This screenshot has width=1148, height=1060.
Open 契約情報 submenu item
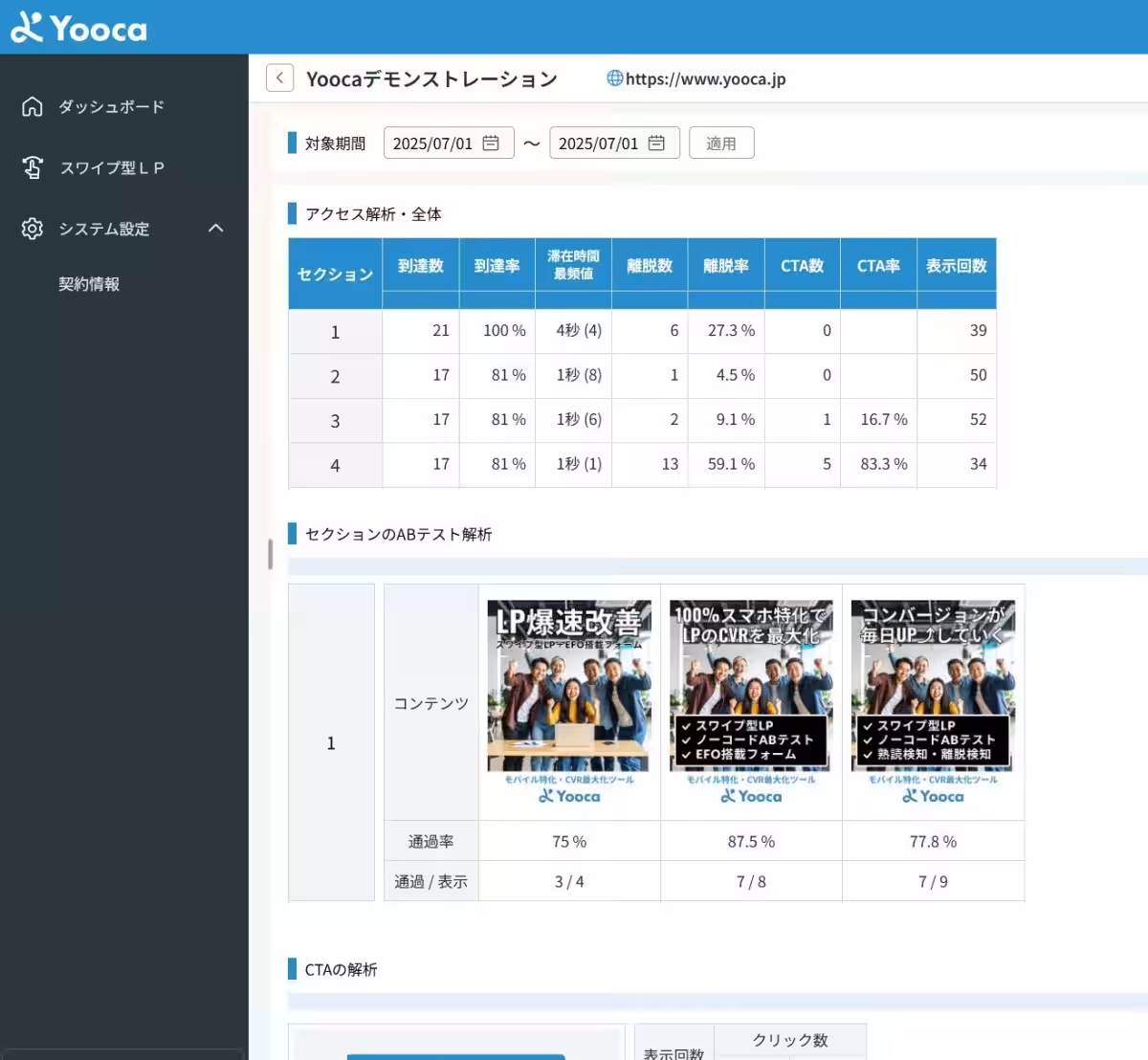[89, 284]
